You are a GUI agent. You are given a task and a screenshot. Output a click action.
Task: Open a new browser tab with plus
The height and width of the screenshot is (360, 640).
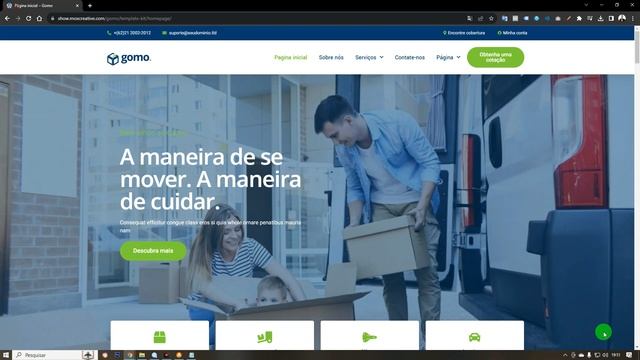point(90,6)
